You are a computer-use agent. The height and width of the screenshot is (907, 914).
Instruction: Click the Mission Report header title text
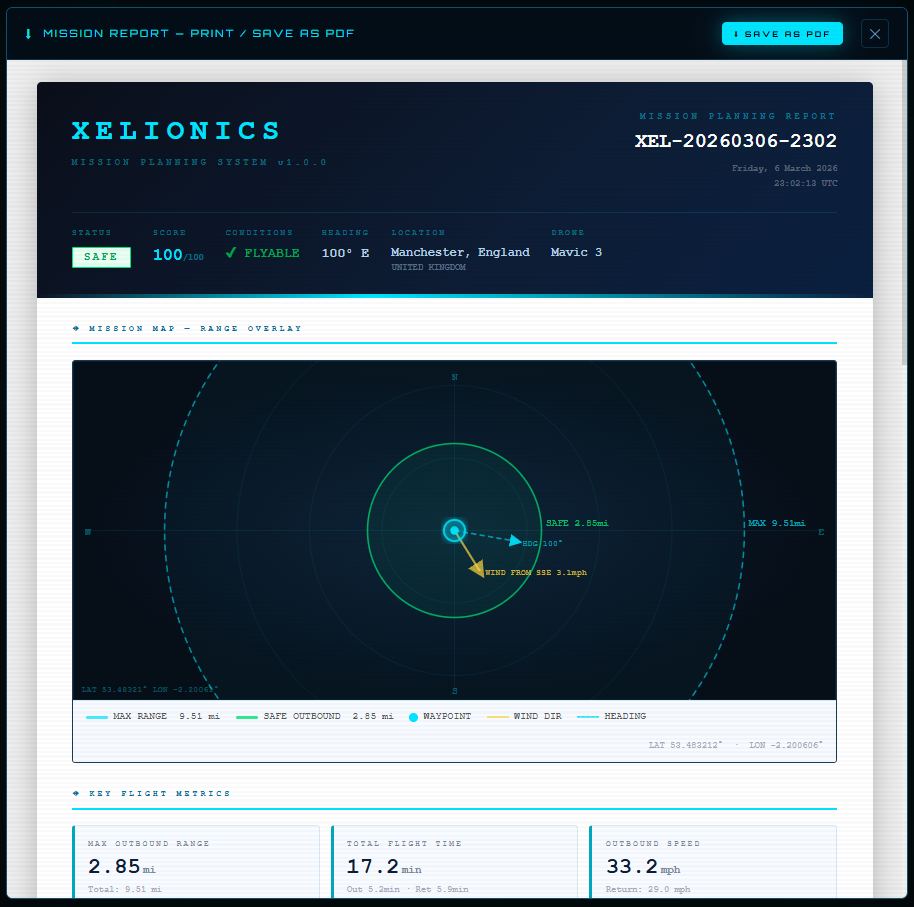[x=198, y=34]
